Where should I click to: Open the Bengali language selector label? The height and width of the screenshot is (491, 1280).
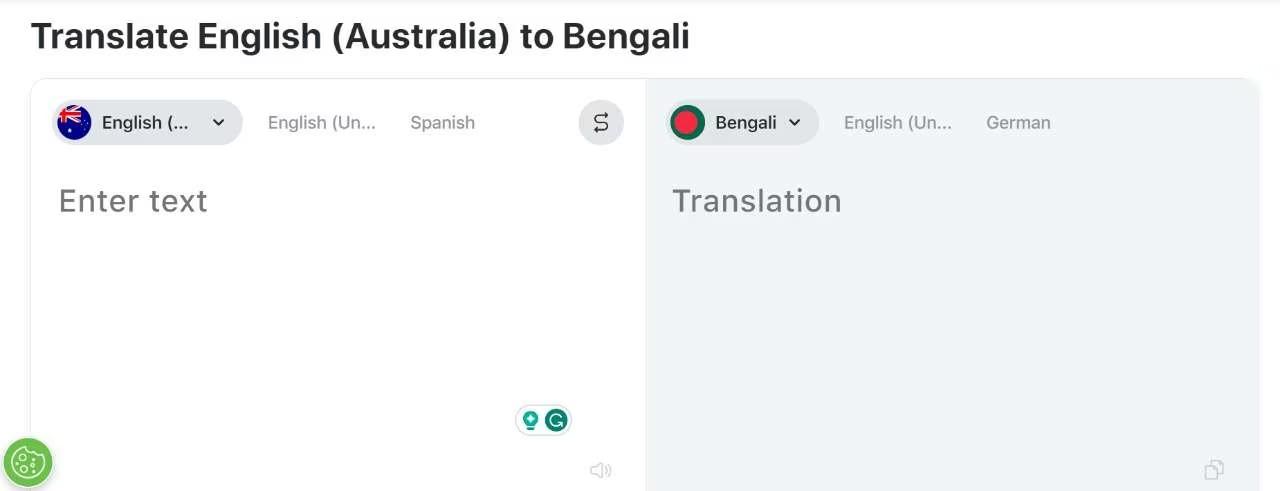[746, 123]
